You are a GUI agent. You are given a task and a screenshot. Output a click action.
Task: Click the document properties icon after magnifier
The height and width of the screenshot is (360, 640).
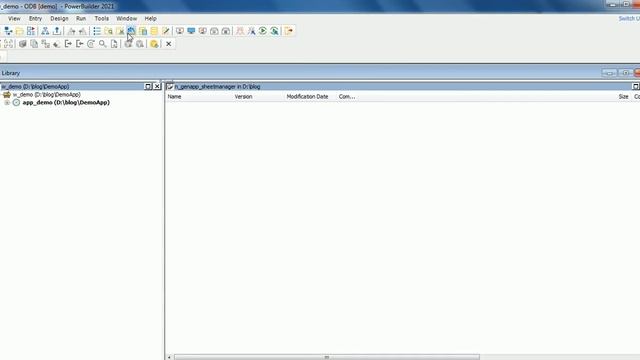pyautogui.click(x=114, y=44)
